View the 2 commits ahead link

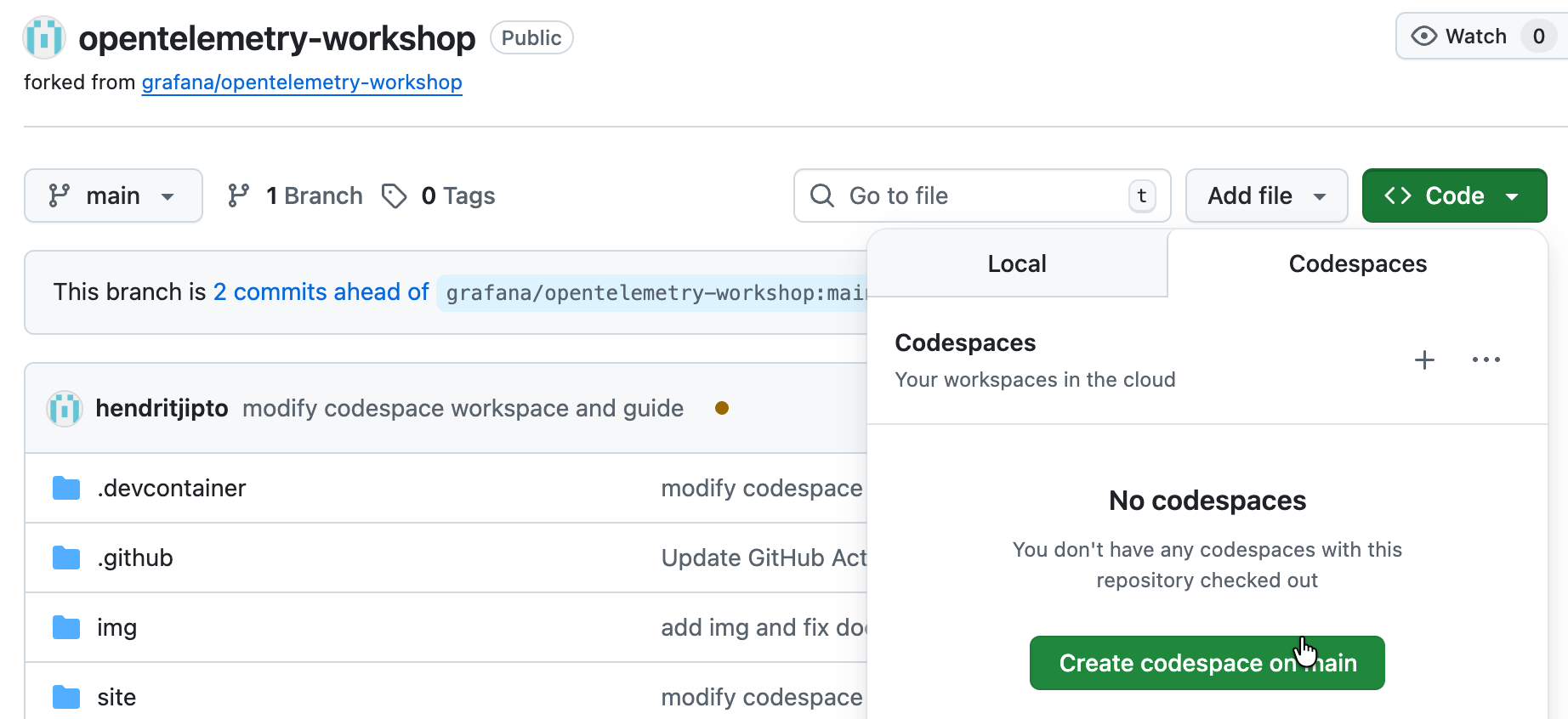[321, 292]
